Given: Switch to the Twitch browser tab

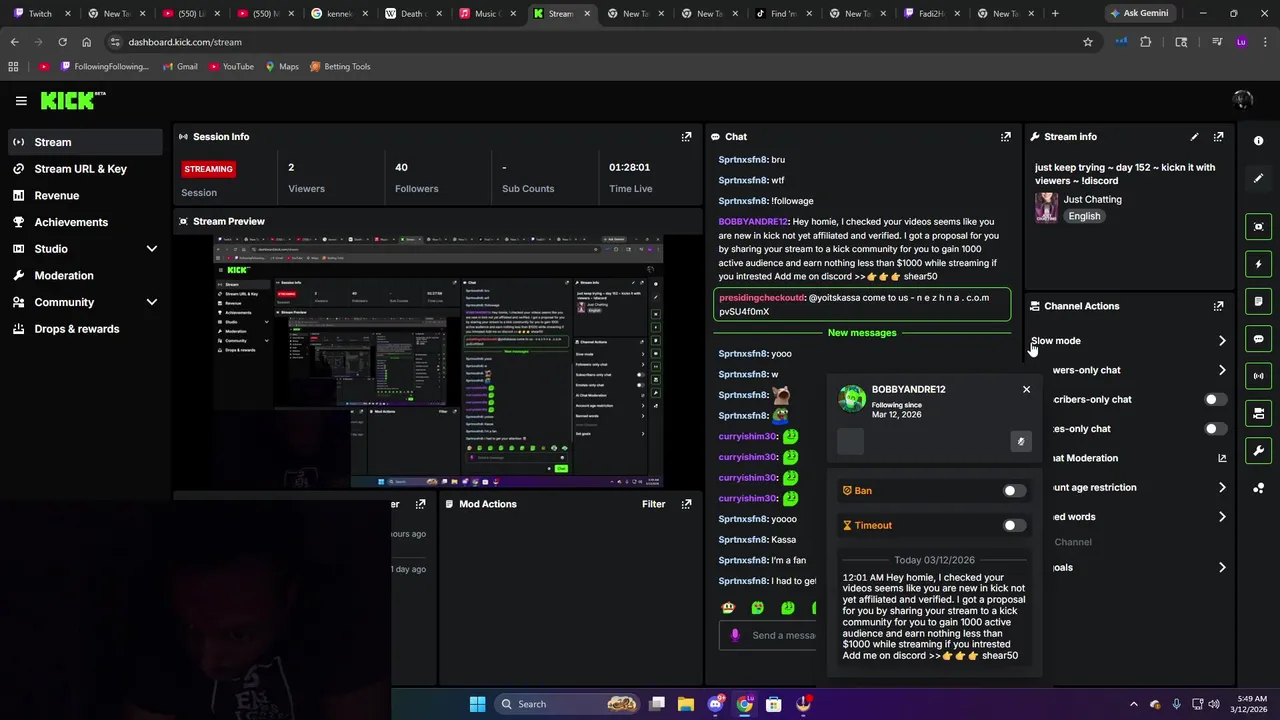Looking at the screenshot, I should pos(40,13).
